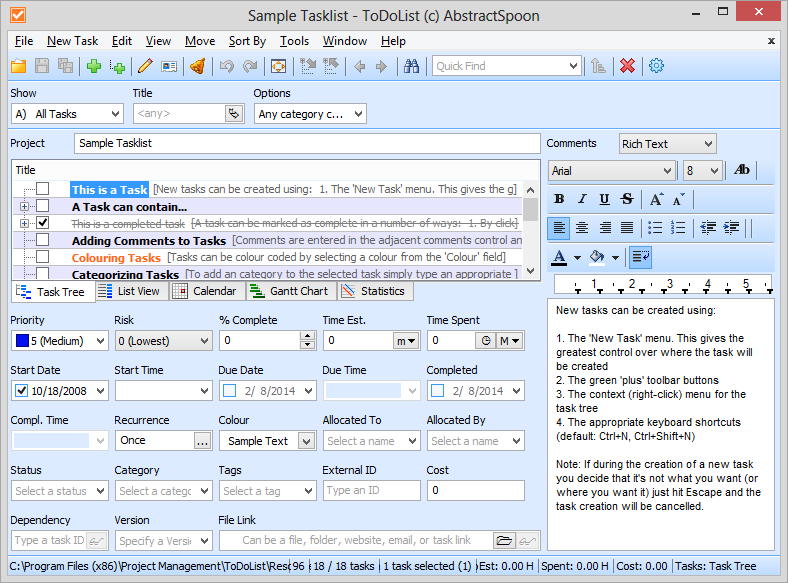This screenshot has width=788, height=583.
Task: Open Preferences with the blue gear icon
Action: click(656, 66)
